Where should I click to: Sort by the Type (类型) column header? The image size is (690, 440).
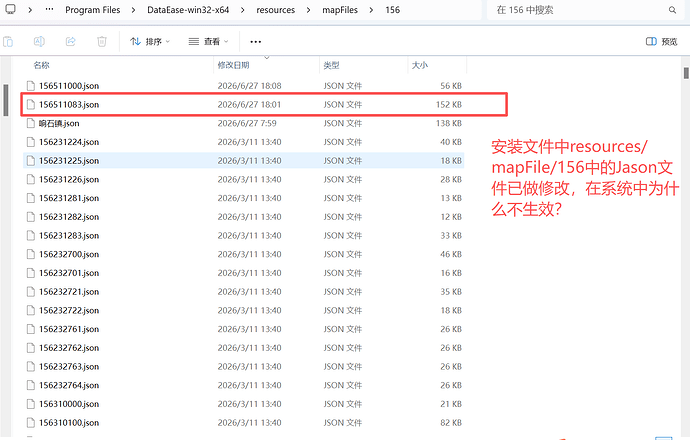(x=331, y=65)
